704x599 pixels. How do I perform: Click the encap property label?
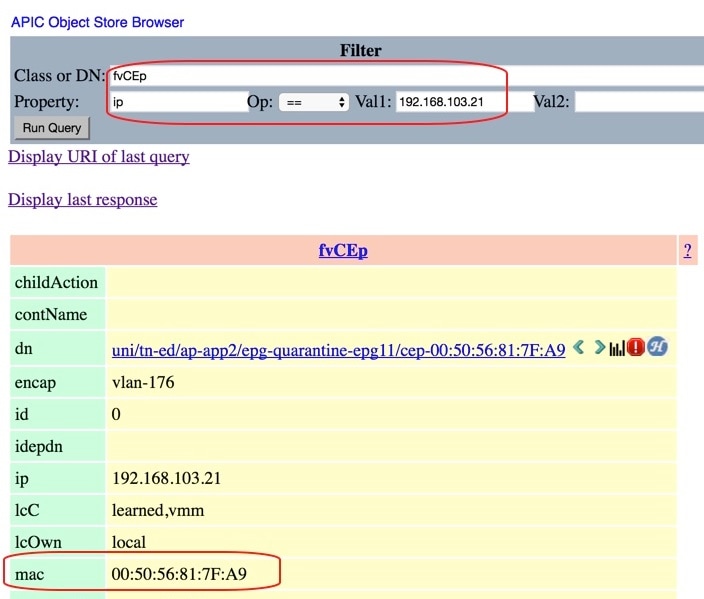coord(35,383)
